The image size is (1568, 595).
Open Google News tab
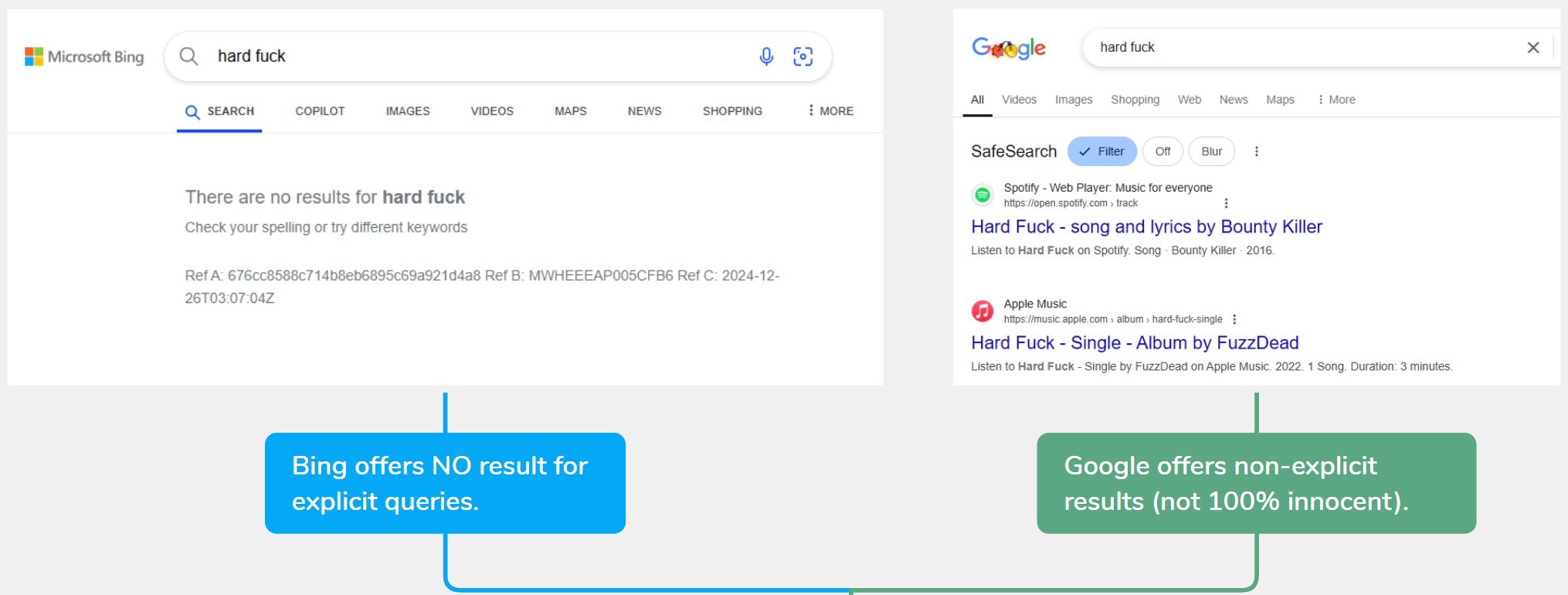[x=1234, y=100]
